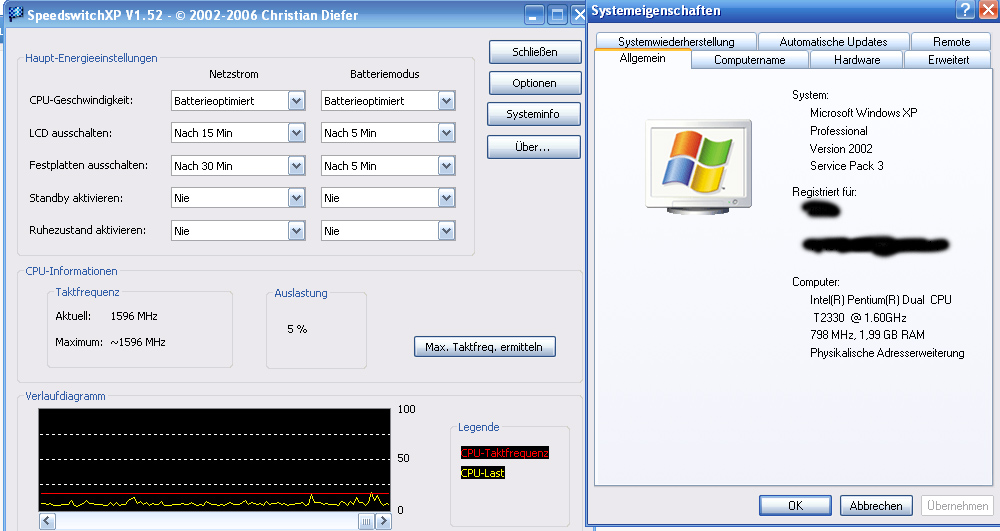
Task: Expand Batteriemodus Standby aktivieren dropdown
Action: click(446, 198)
